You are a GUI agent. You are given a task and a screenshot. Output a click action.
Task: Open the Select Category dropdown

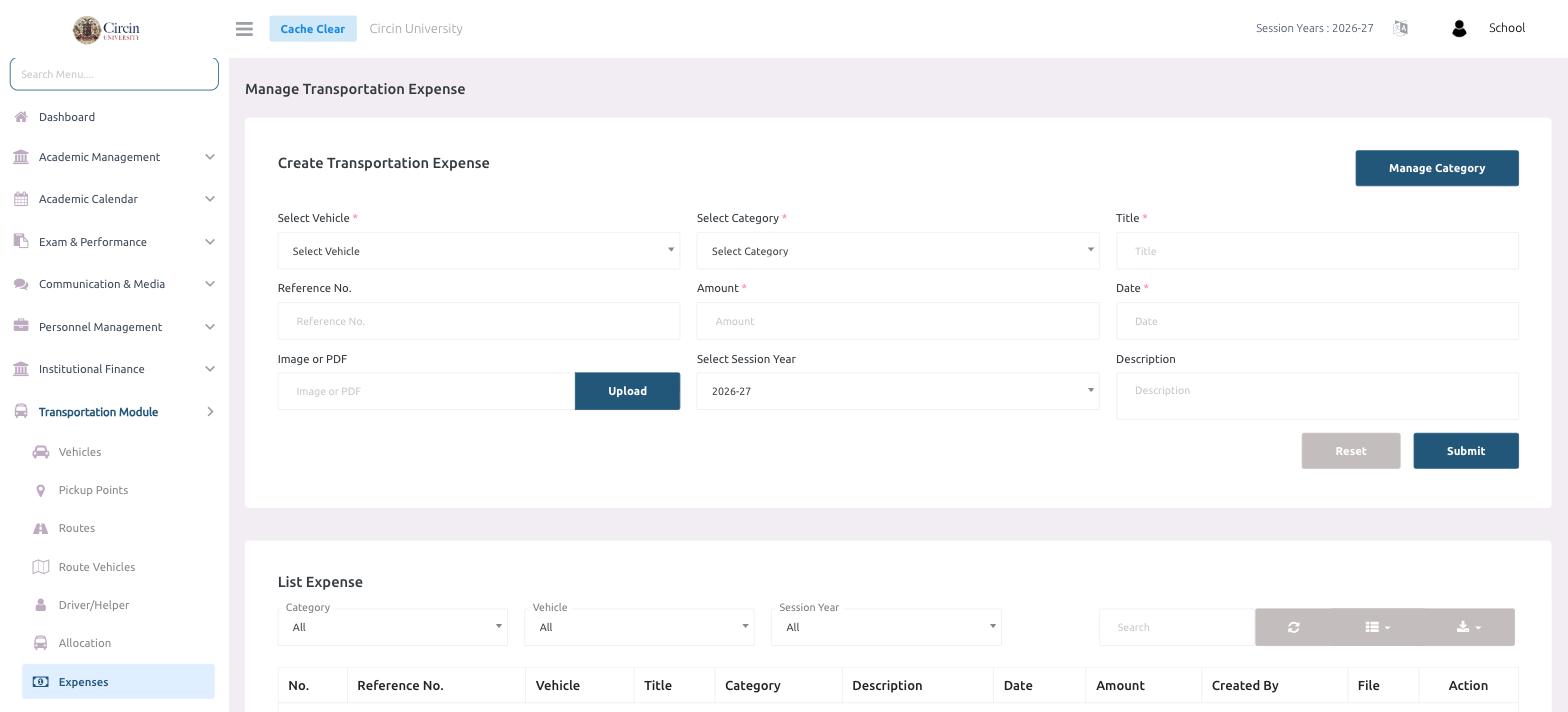pyautogui.click(x=898, y=251)
